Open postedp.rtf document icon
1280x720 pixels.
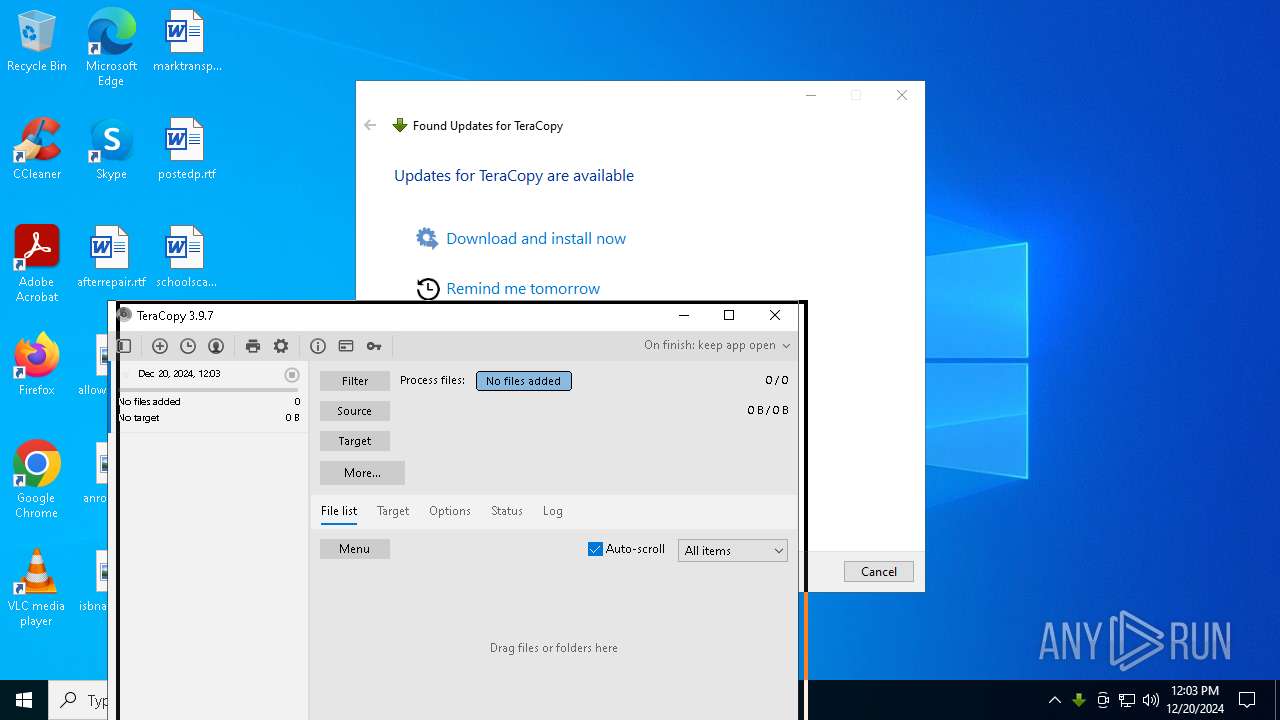click(186, 150)
